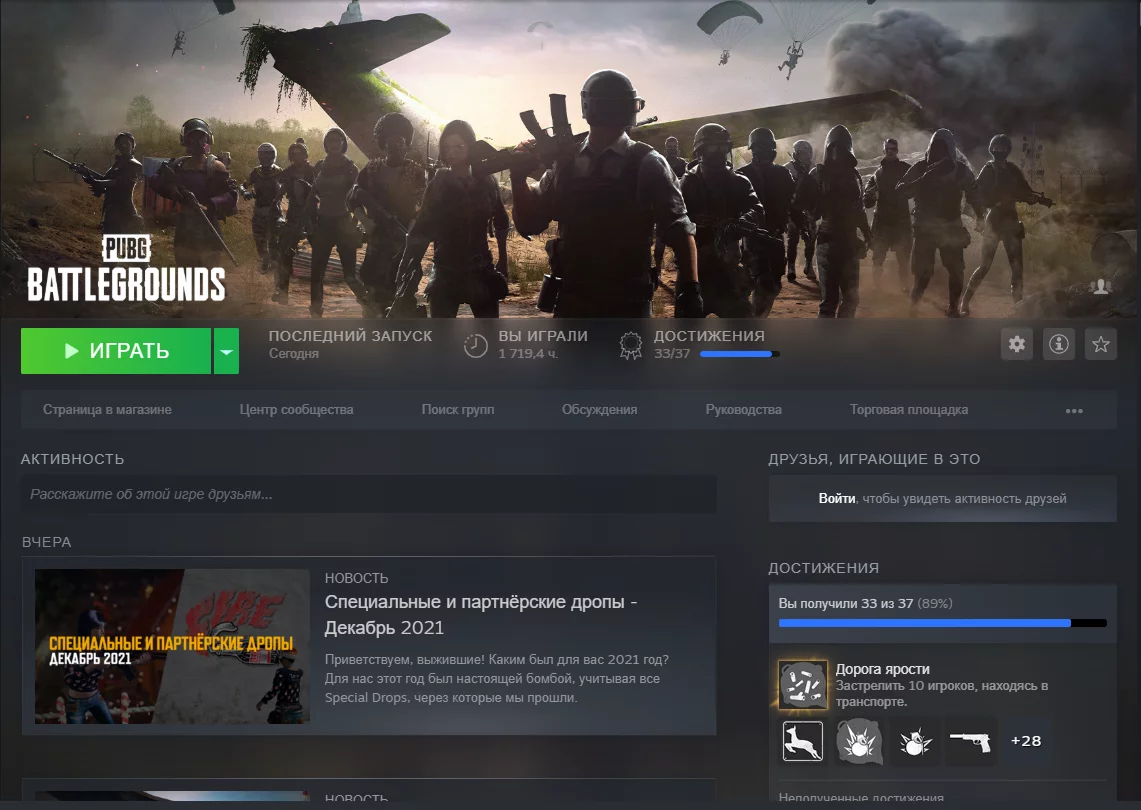Open Обсуждения tab
This screenshot has height=810, width=1141.
tap(600, 410)
